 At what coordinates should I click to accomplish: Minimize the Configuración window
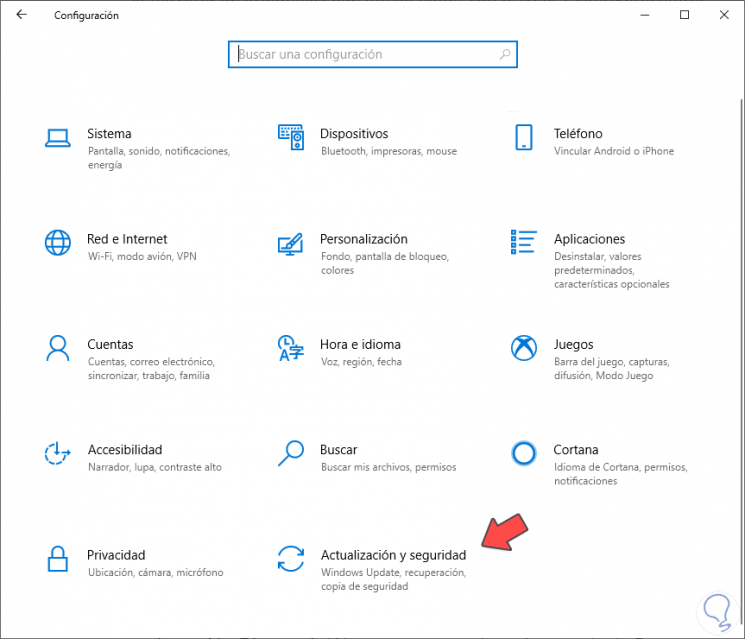click(645, 15)
